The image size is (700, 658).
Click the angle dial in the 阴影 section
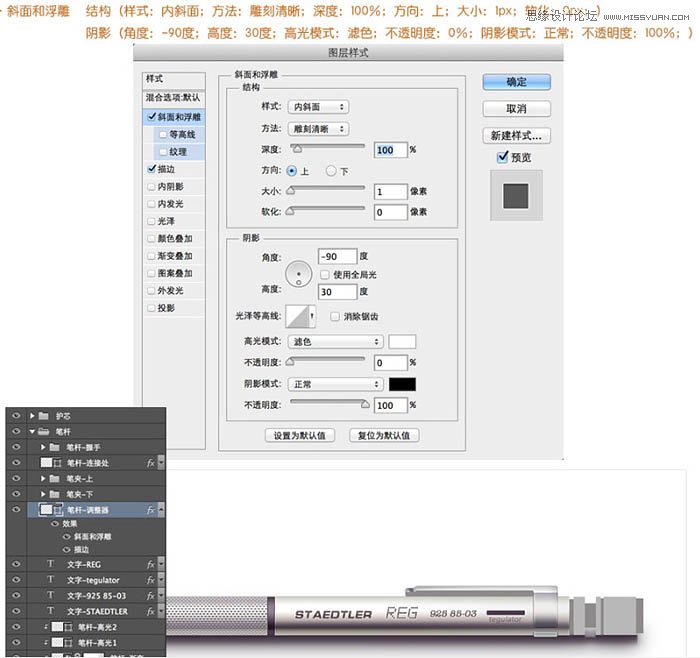299,274
